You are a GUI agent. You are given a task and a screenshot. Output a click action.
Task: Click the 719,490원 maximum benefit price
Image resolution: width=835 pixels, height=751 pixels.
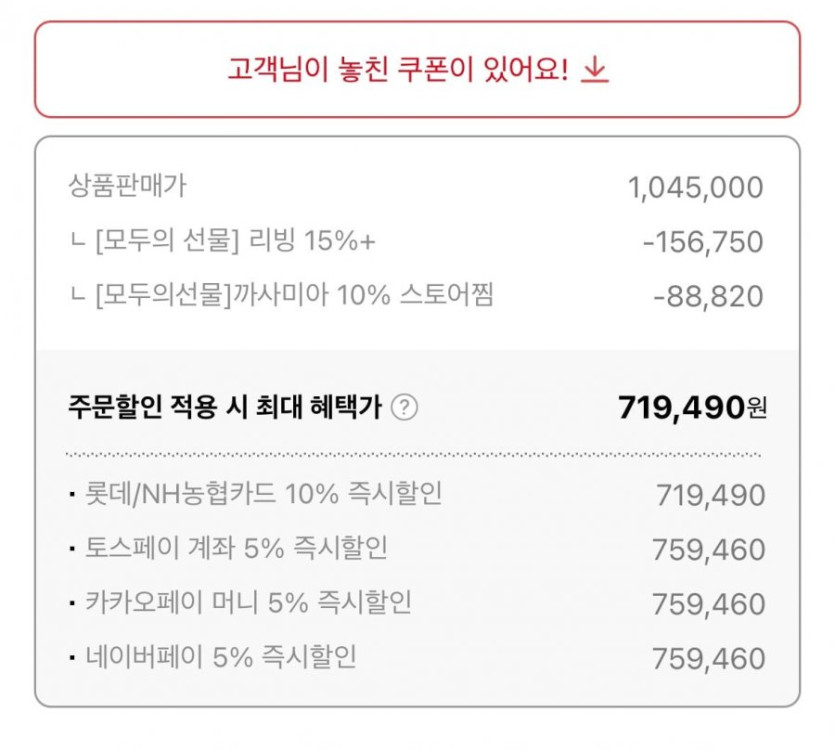point(692,407)
